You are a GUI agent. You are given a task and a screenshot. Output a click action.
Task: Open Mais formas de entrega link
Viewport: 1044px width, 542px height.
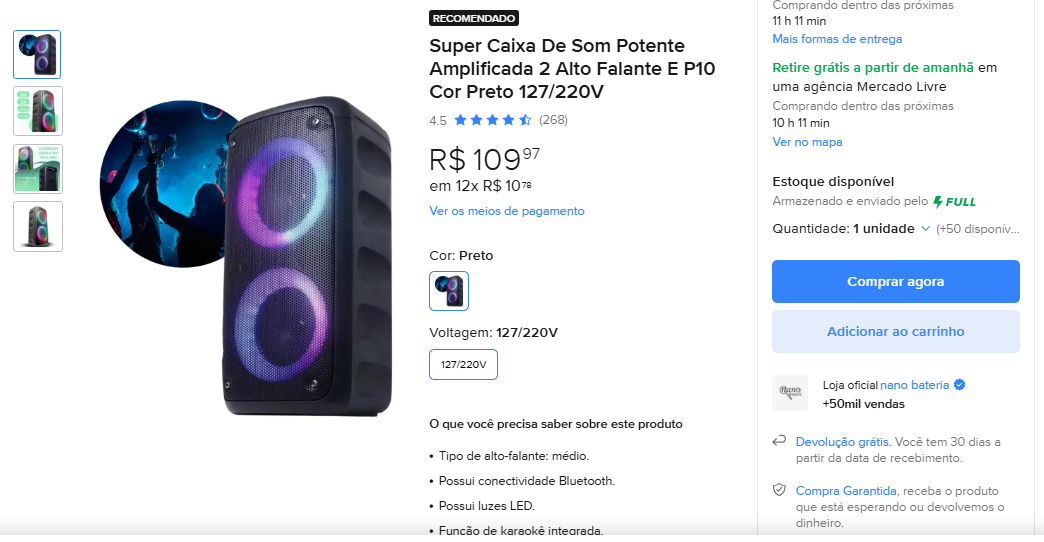coord(837,39)
